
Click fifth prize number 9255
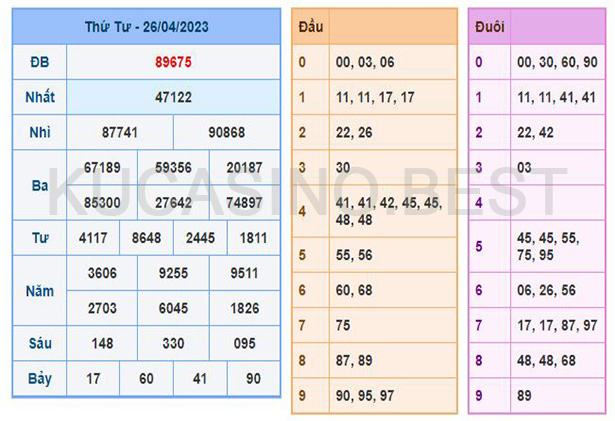(x=173, y=273)
